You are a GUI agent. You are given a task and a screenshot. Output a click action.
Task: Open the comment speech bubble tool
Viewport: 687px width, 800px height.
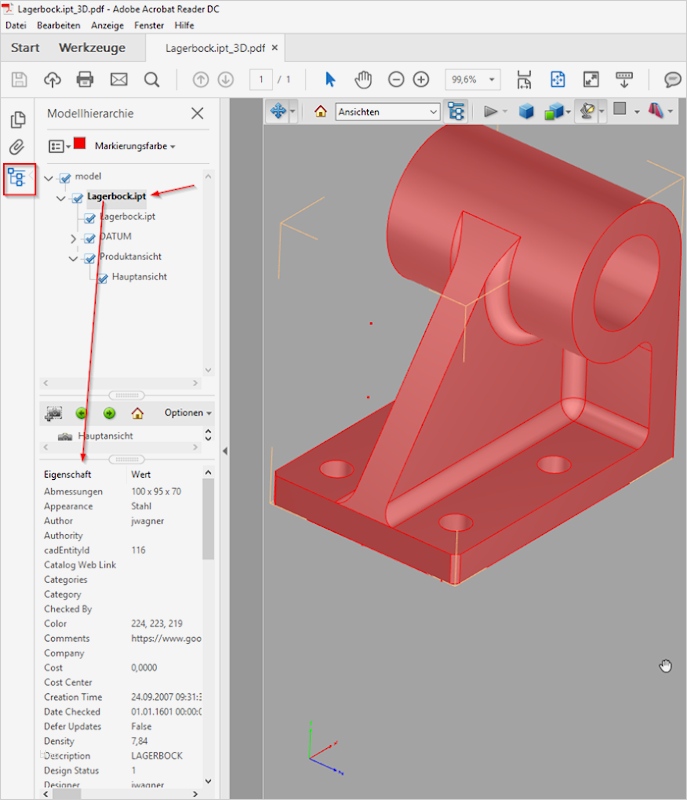[x=673, y=80]
